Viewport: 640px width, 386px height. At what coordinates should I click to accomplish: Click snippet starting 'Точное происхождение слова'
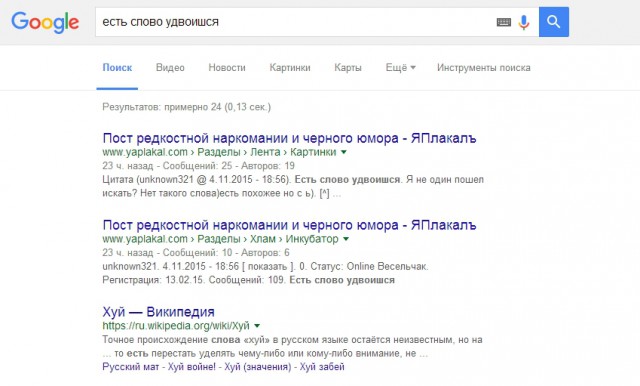coord(292,346)
